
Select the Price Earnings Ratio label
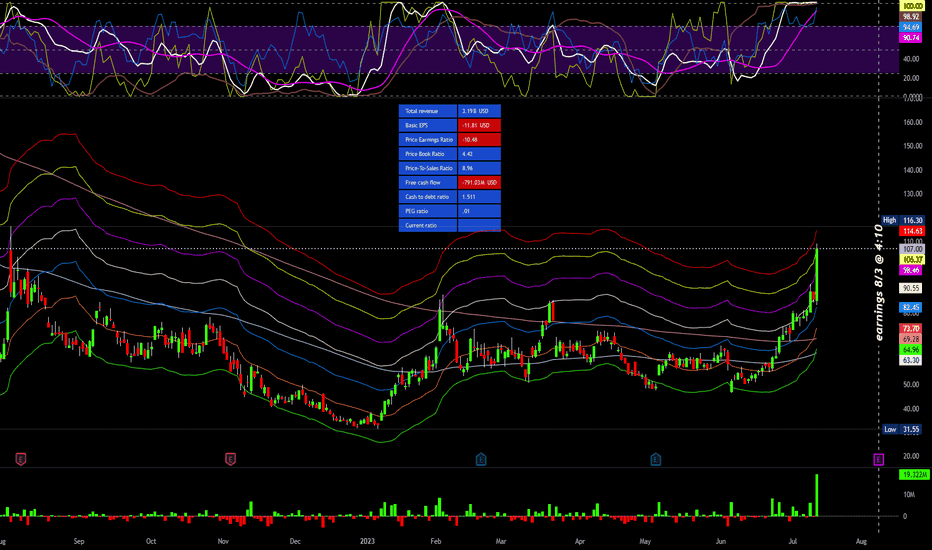[428, 140]
